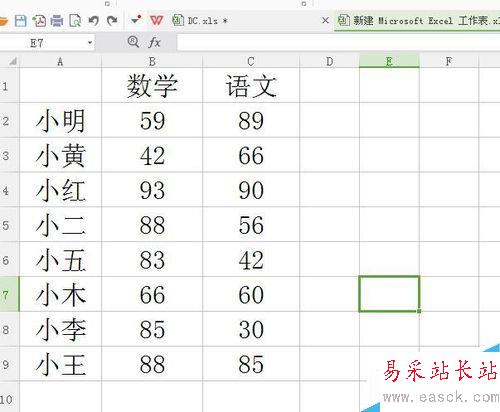Select column D header
Viewport: 500px width, 412px height.
(x=329, y=61)
